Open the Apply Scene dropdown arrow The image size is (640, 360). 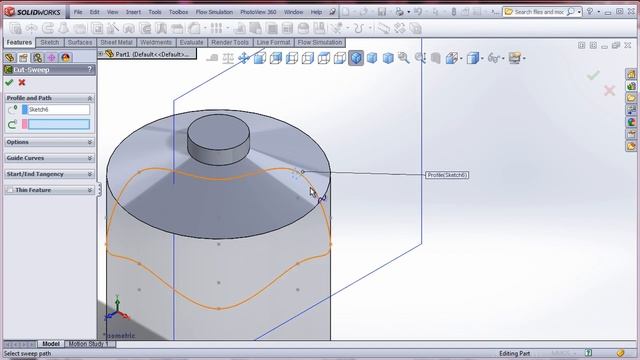(x=524, y=58)
